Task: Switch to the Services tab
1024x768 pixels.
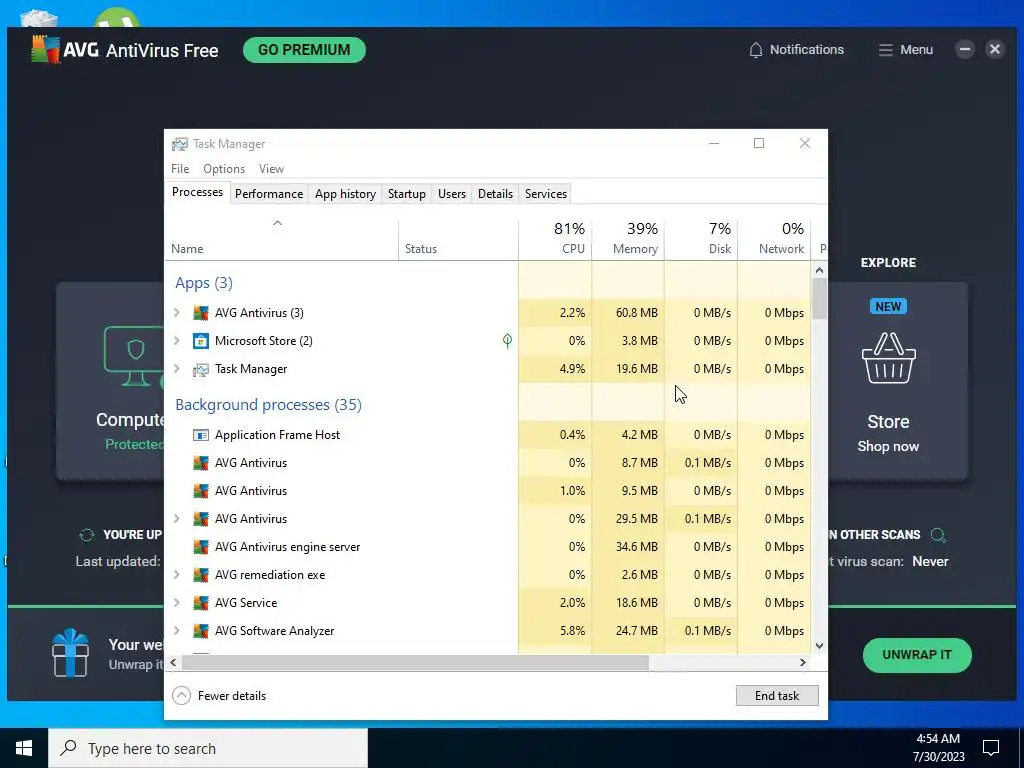Action: (x=546, y=194)
